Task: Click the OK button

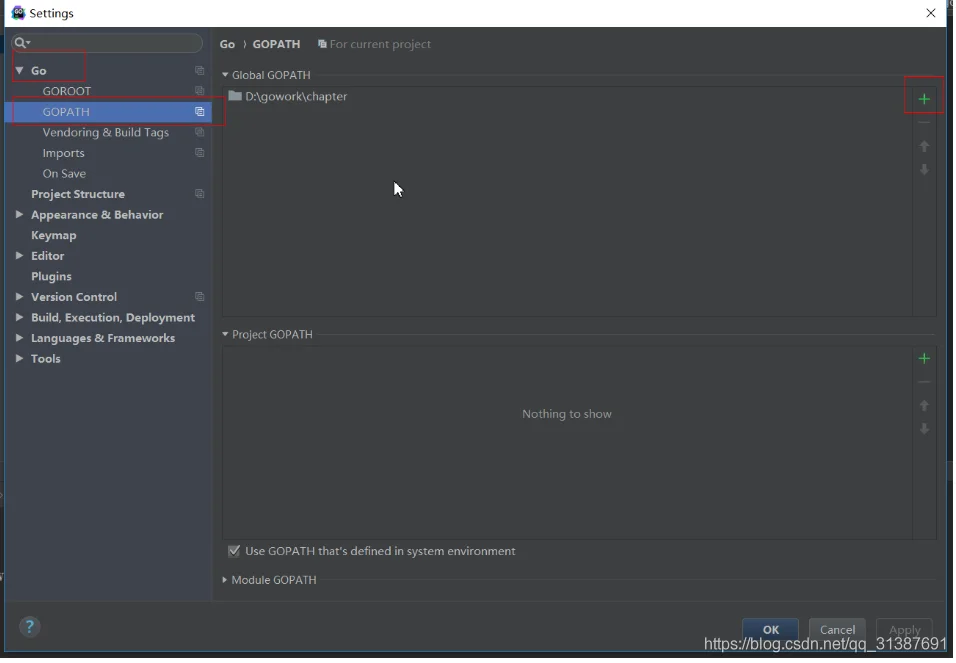Action: coord(772,630)
